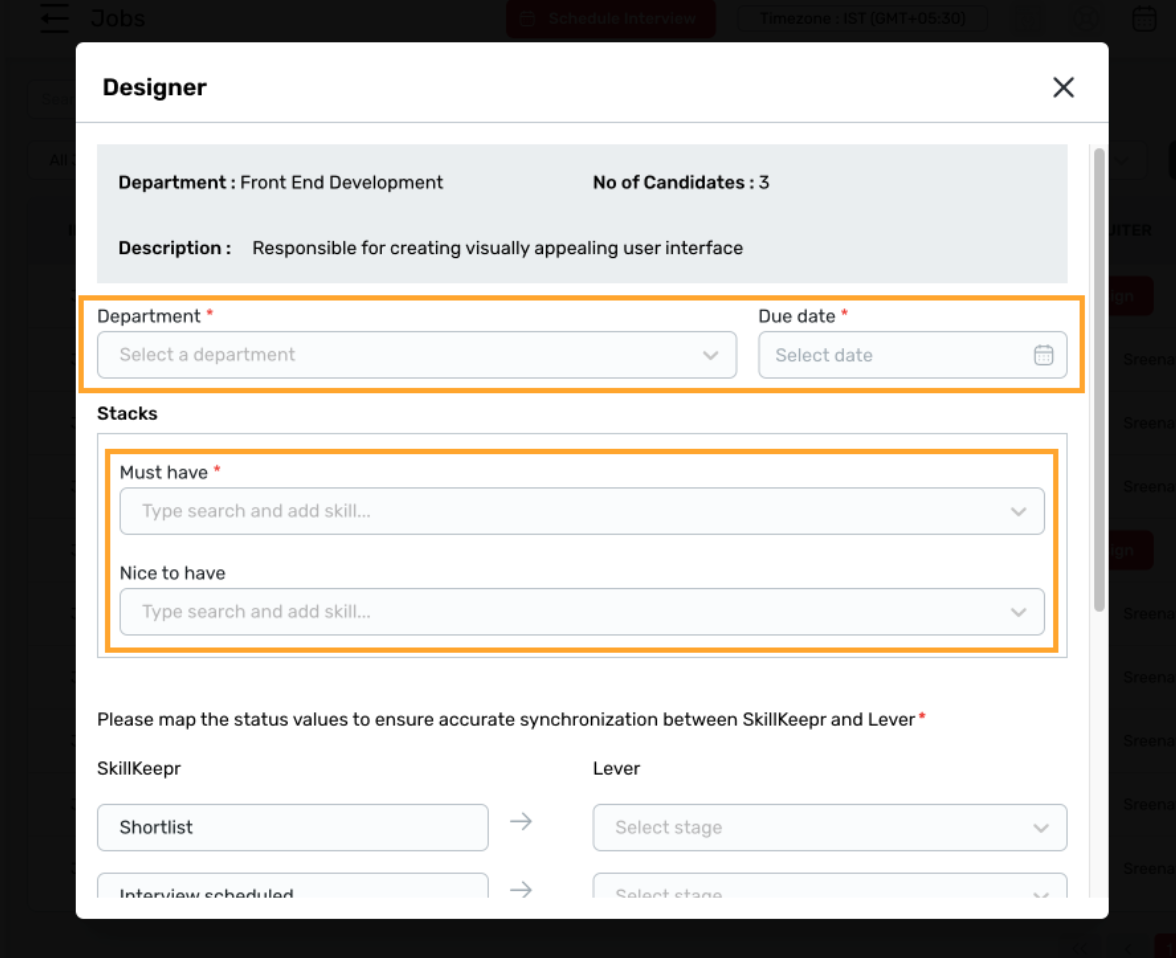This screenshot has height=958, width=1176.
Task: Click the arrow mapping Shortlist to Lever stage
Action: pos(520,821)
